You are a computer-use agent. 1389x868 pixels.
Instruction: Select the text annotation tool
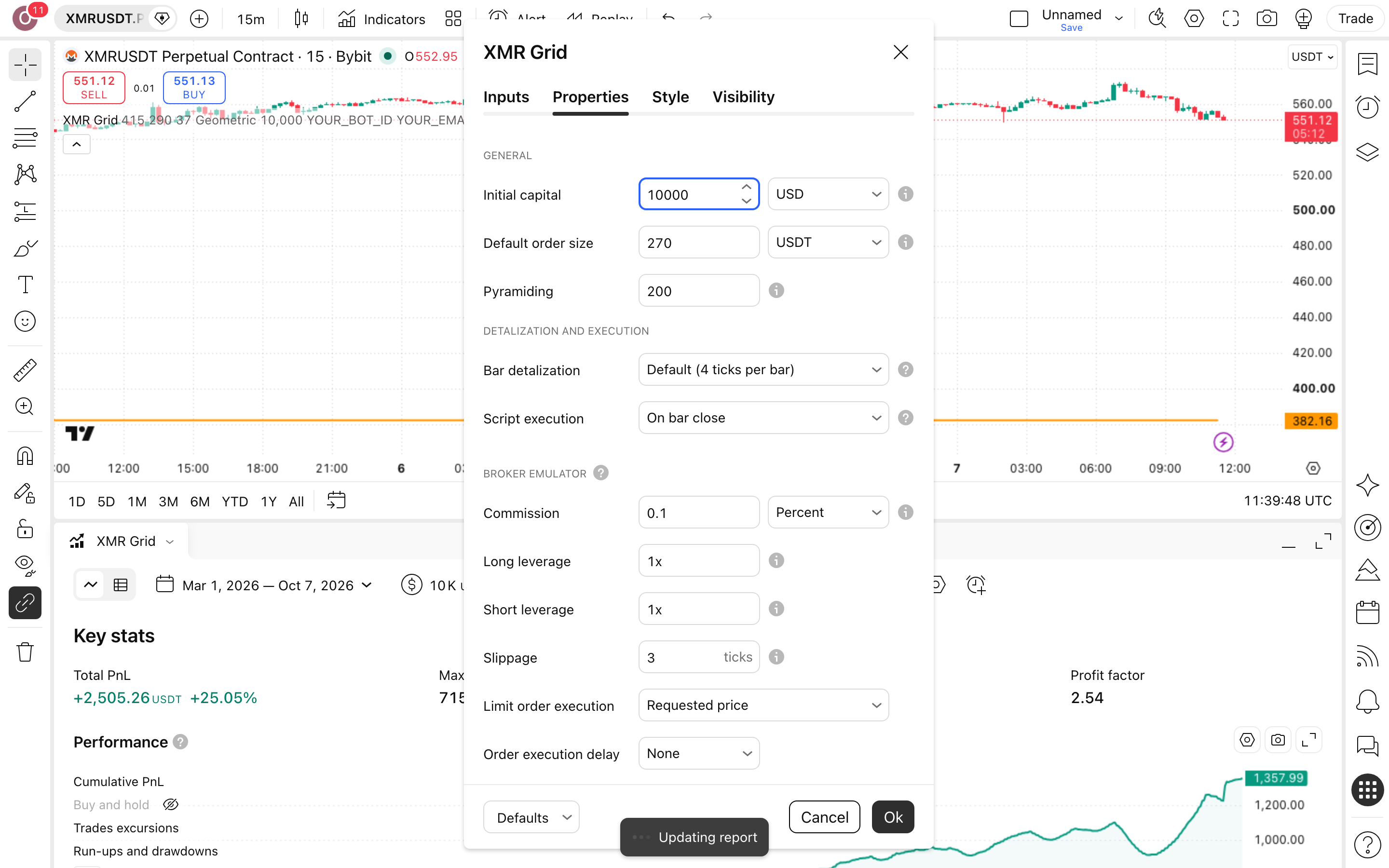click(25, 285)
